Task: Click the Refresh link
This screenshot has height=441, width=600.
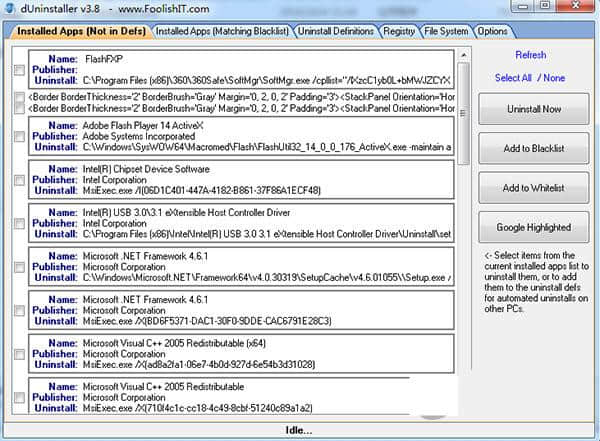Action: click(x=531, y=55)
